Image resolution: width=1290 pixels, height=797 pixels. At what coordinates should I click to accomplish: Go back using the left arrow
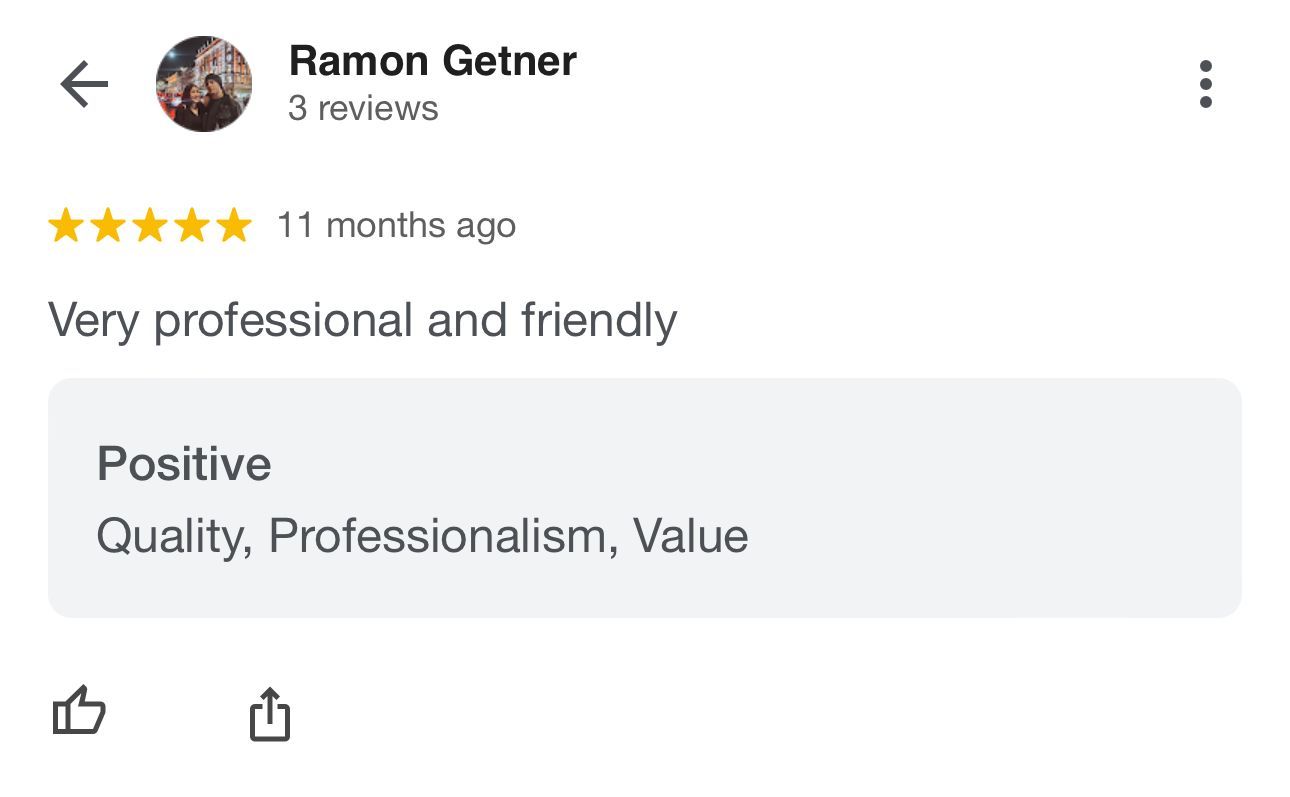click(84, 85)
